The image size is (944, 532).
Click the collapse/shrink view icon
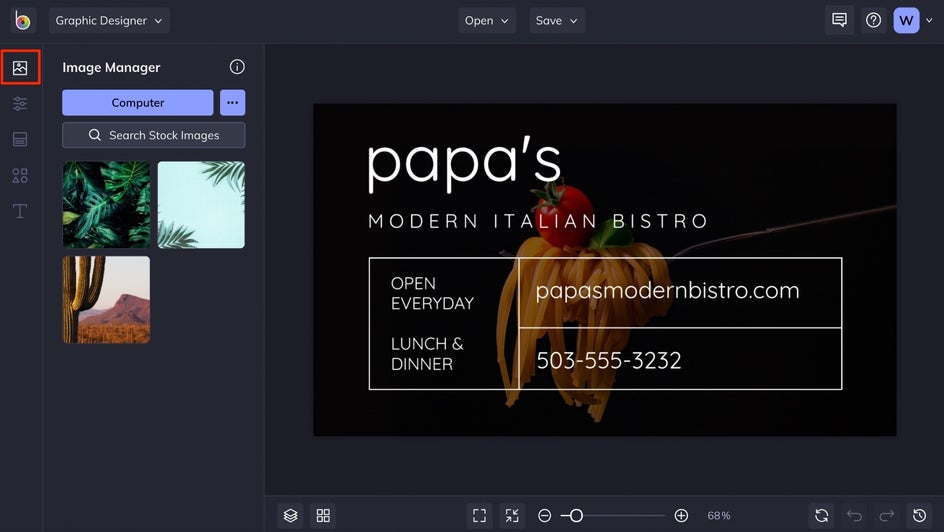coord(512,515)
